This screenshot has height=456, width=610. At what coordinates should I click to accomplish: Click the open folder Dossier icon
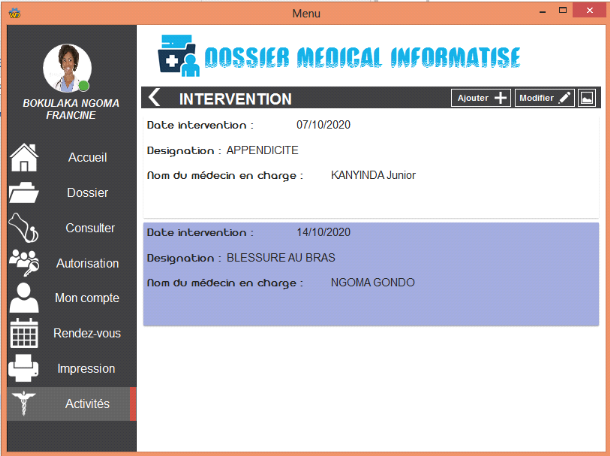point(24,193)
